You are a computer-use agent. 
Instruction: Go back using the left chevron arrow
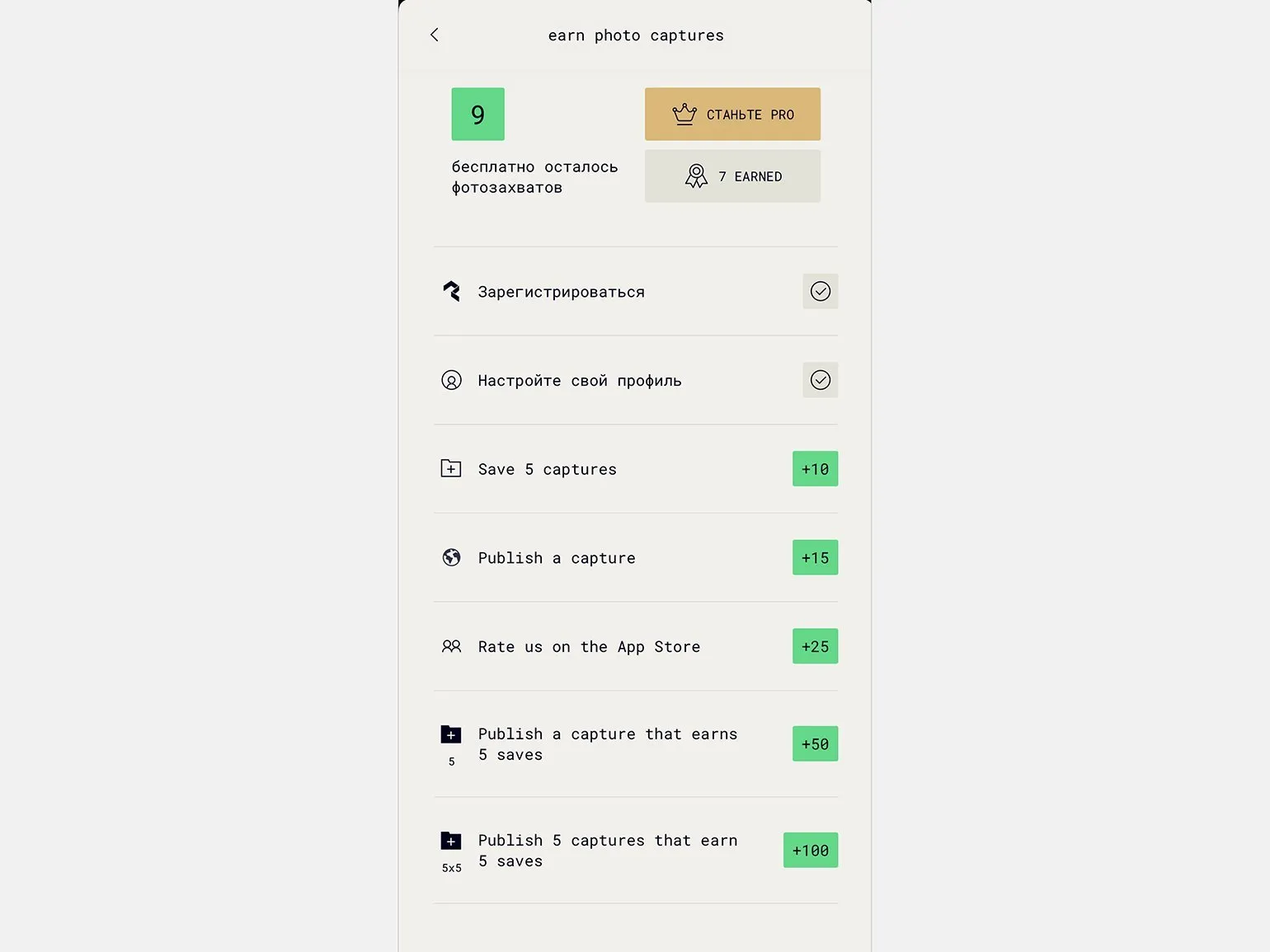tap(435, 35)
